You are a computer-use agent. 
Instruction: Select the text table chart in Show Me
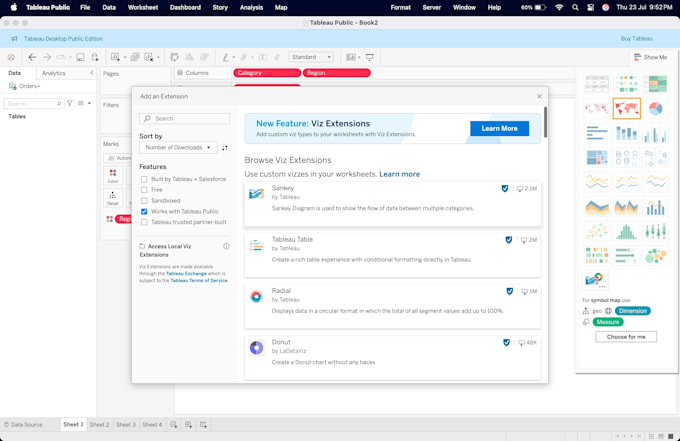597,84
